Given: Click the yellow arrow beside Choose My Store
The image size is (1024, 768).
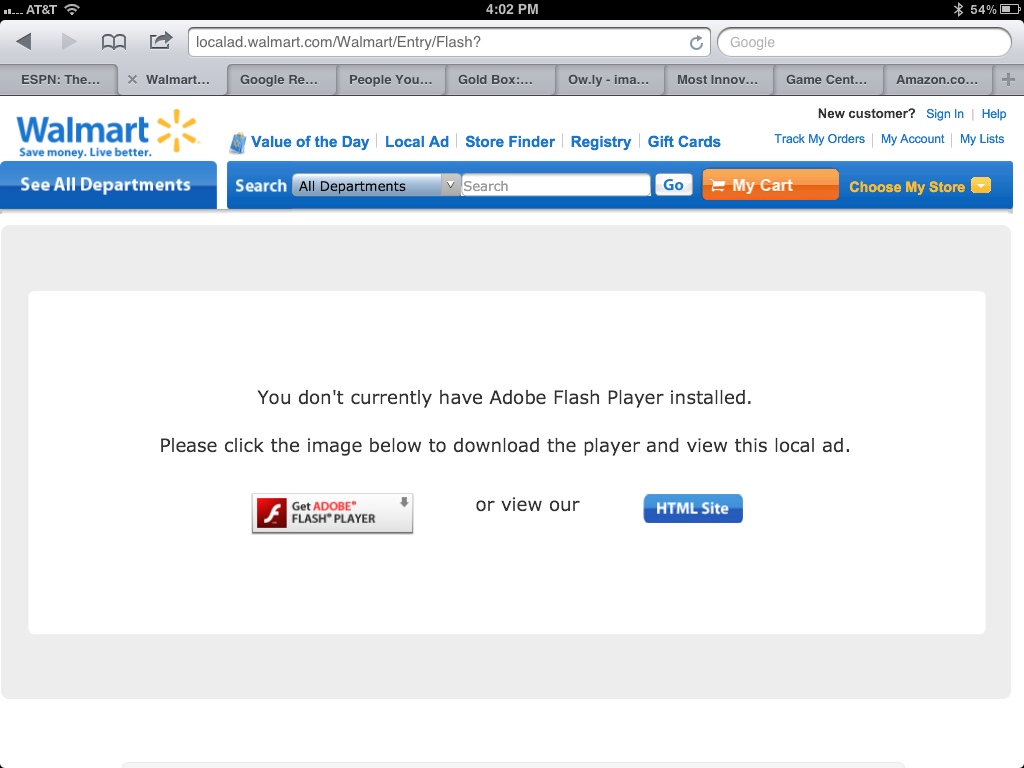Looking at the screenshot, I should (981, 185).
